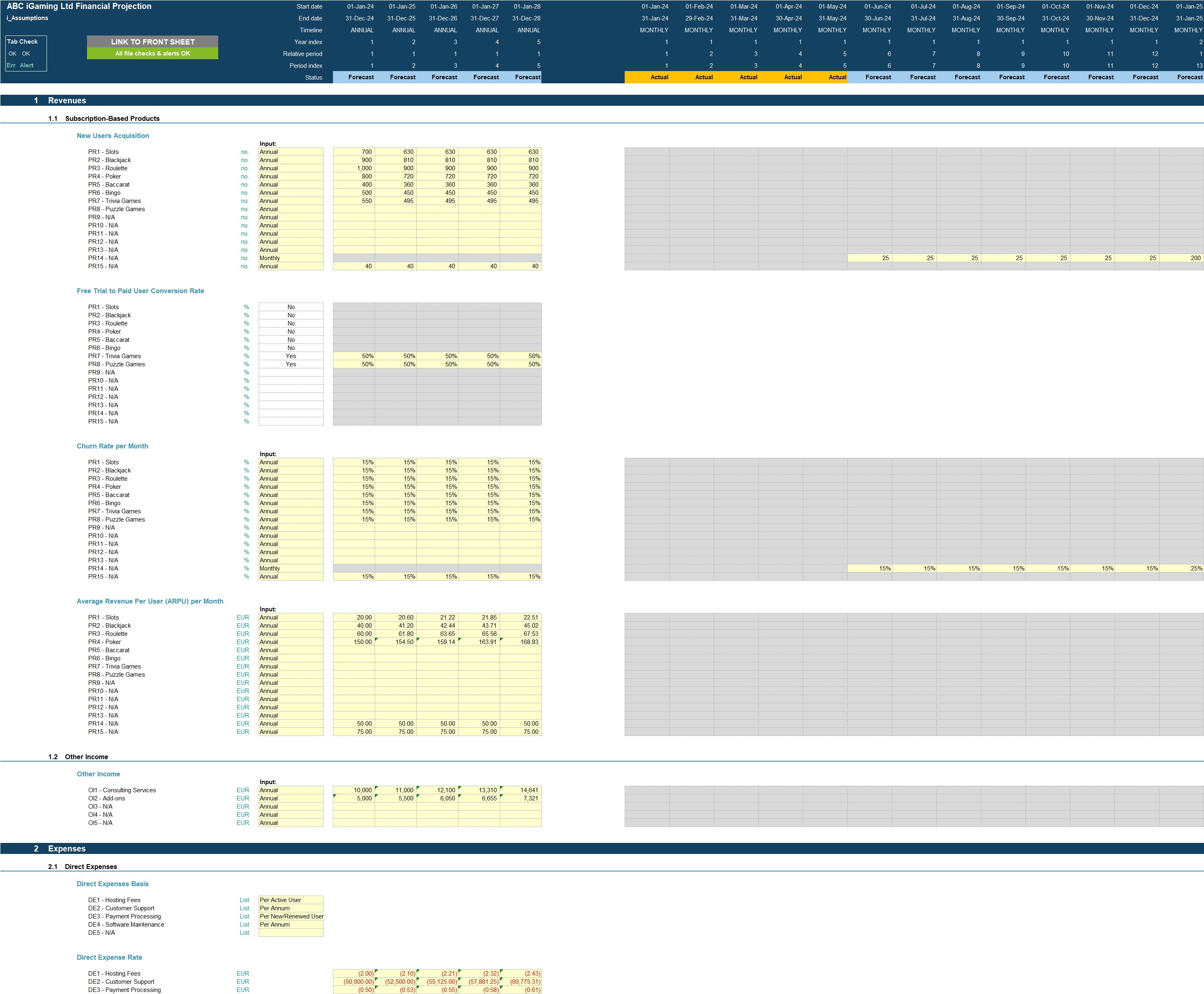Image resolution: width=1204 pixels, height=994 pixels.
Task: Select the OI1 - Consulting Services 10,000 income cell
Action: coord(354,790)
